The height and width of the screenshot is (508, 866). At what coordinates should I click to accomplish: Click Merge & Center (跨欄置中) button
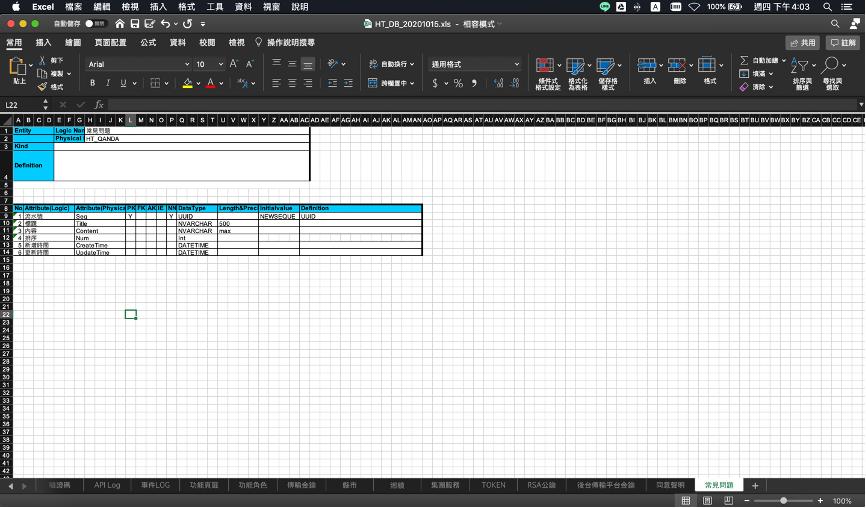391,83
